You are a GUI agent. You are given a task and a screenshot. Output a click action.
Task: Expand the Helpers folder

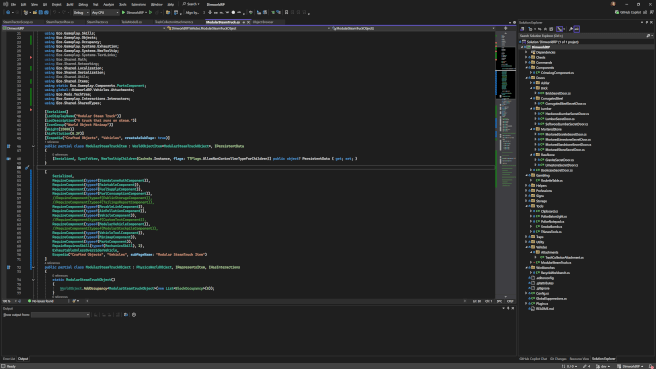pos(526,185)
